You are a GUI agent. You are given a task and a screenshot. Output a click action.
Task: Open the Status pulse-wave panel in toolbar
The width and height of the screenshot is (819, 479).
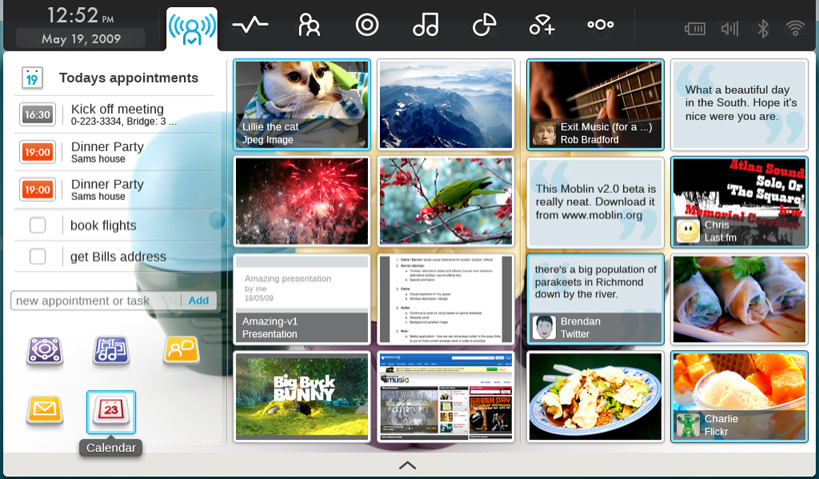pos(250,26)
